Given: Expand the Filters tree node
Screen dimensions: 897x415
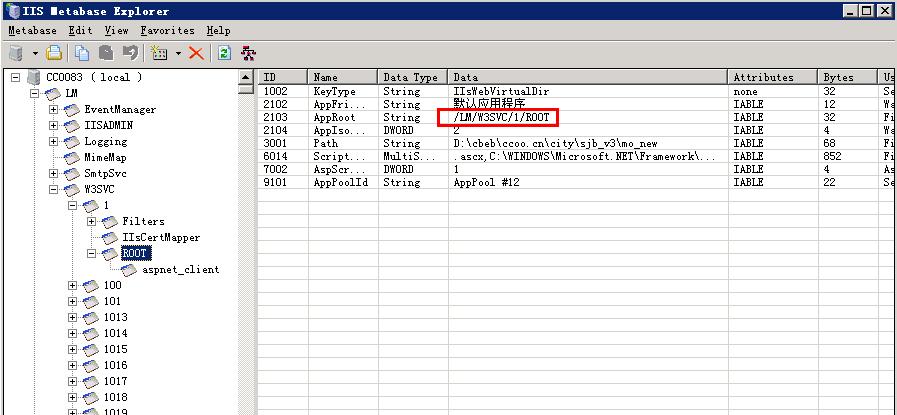Looking at the screenshot, I should [92, 221].
